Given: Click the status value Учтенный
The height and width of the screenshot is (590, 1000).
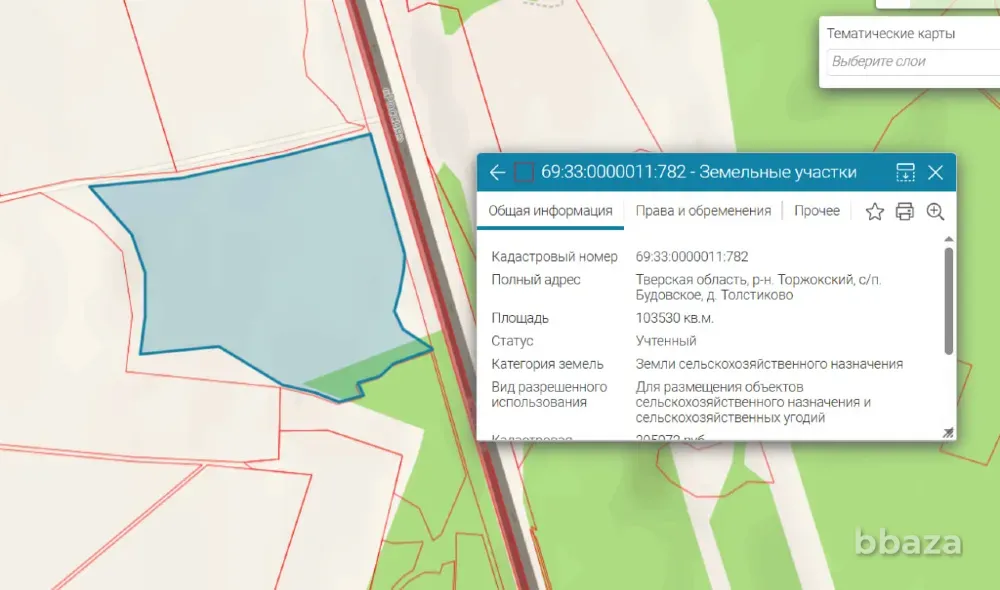Looking at the screenshot, I should point(666,341).
